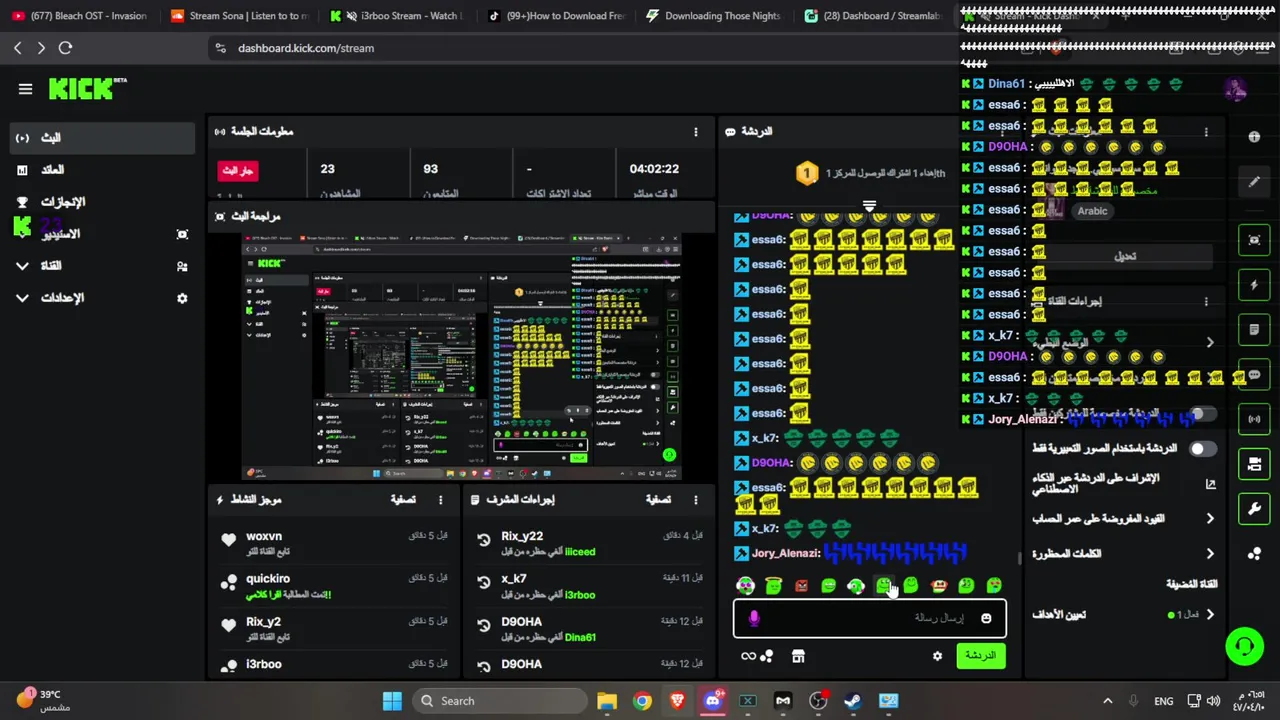Click the red live status badge
1280x720 pixels.
click(x=238, y=171)
